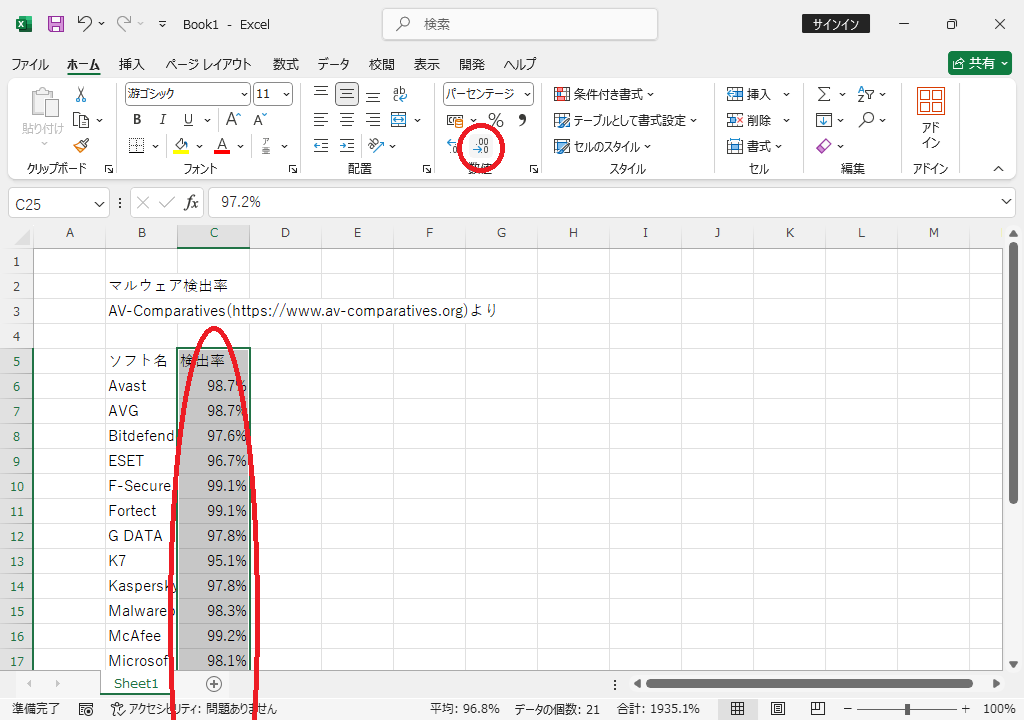The width and height of the screenshot is (1024, 720).
Task: Apply accounting number format
Action: 455,120
